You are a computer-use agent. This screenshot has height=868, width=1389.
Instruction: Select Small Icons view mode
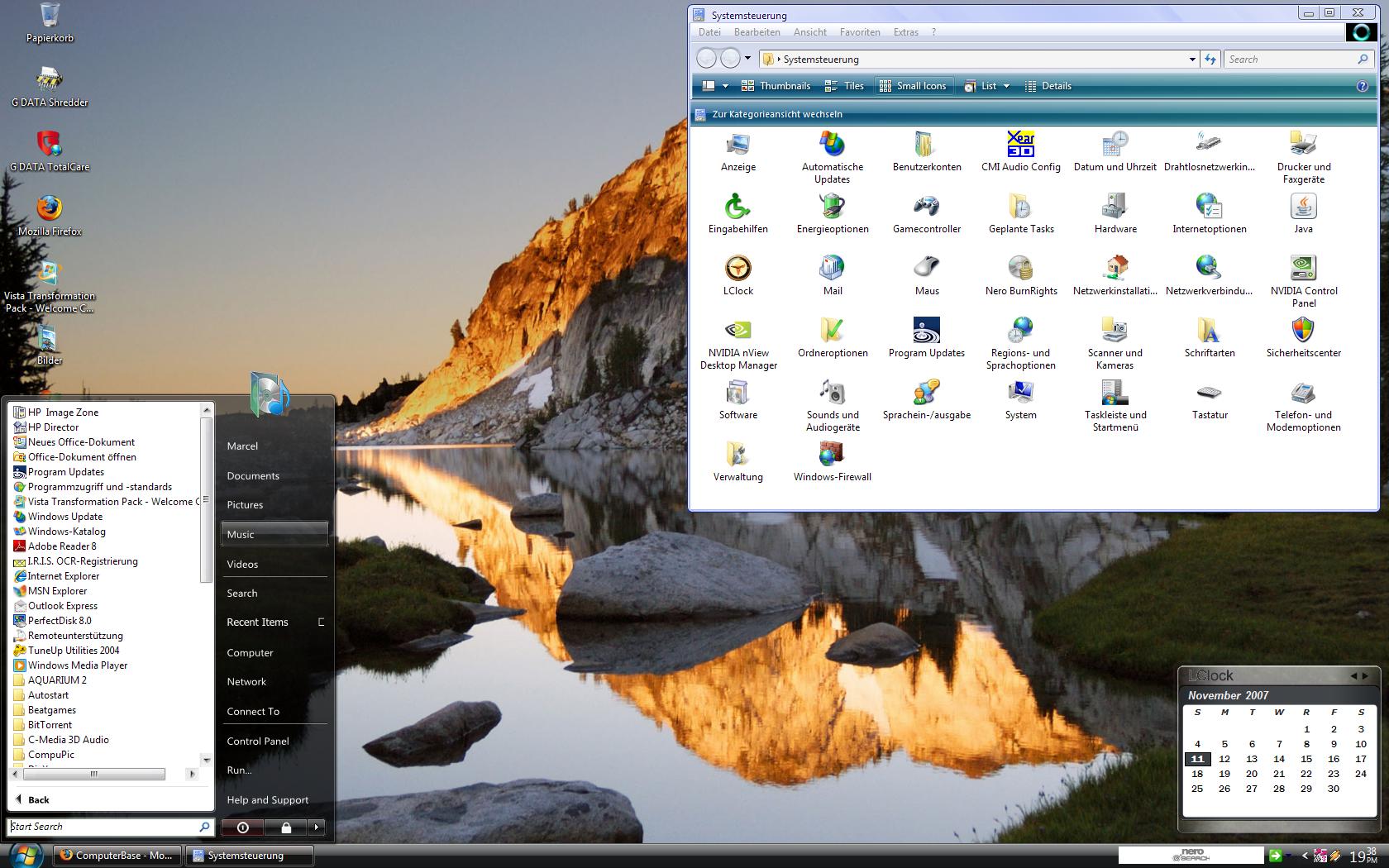(x=913, y=86)
